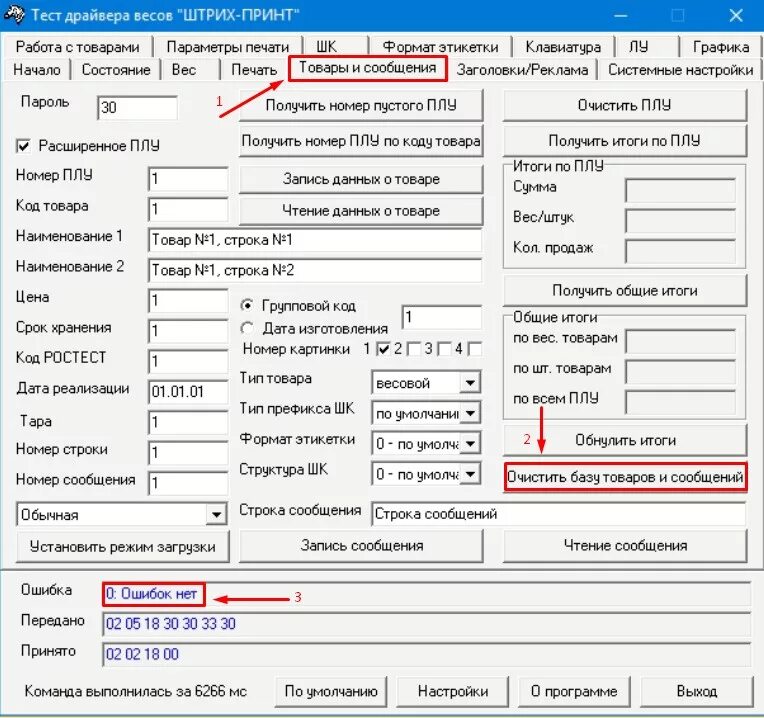Click the Наименование 1 text field
Screen dimensions: 764x718
click(x=315, y=240)
